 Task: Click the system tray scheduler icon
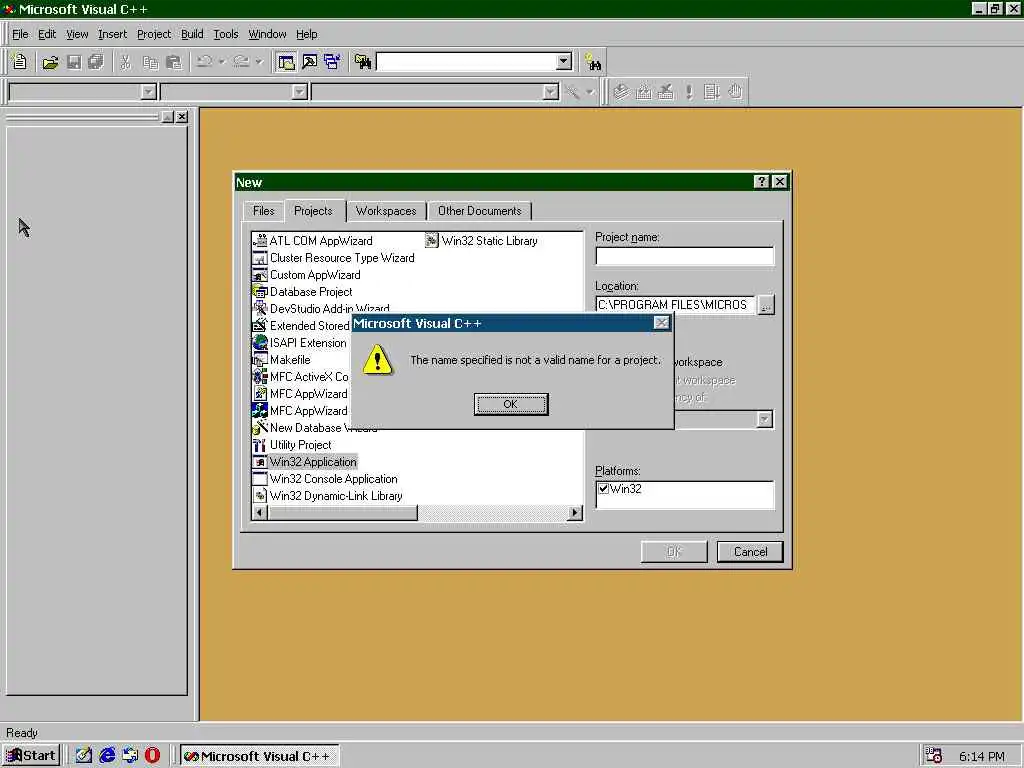coord(934,756)
